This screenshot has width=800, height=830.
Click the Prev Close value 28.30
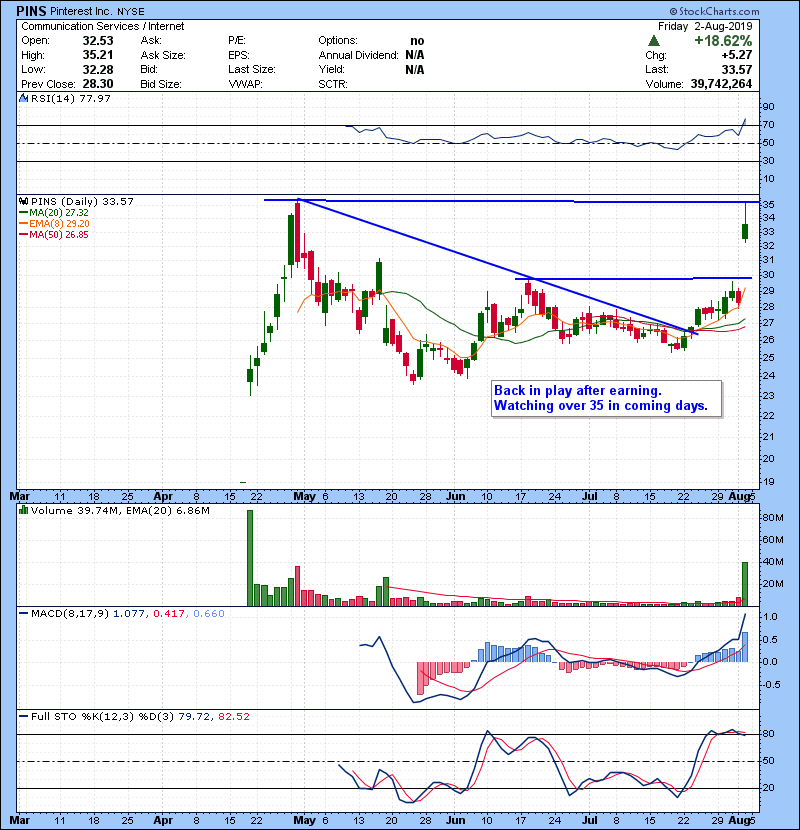coord(98,84)
